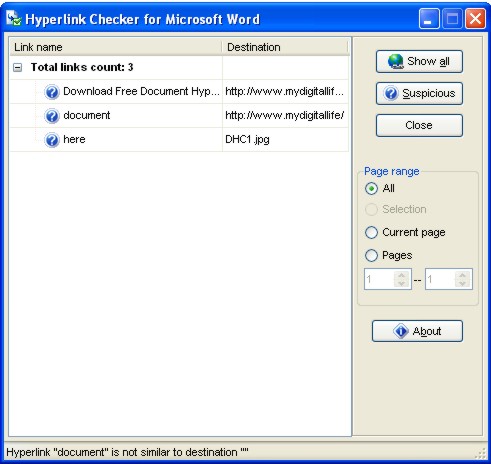Click the question mark icon beside 'here' link

click(x=52, y=140)
